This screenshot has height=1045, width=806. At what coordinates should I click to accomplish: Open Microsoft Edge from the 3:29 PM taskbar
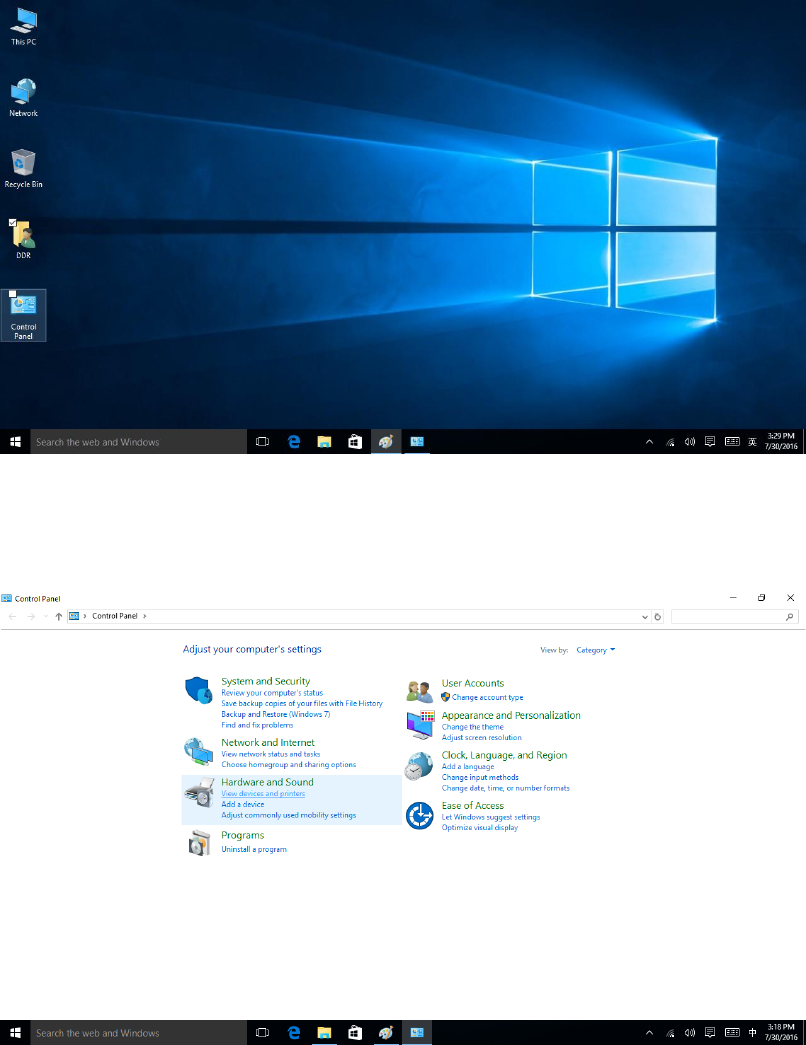point(293,441)
